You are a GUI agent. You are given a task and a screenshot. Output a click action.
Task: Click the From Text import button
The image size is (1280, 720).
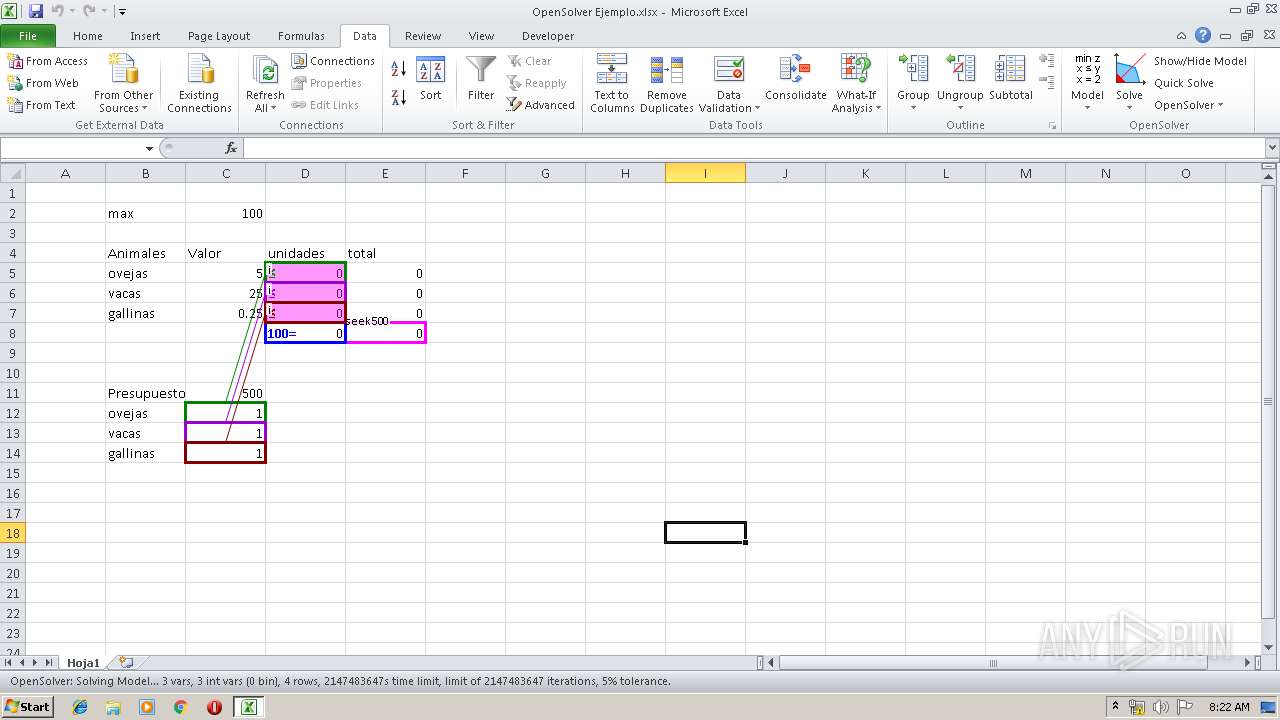pyautogui.click(x=42, y=105)
